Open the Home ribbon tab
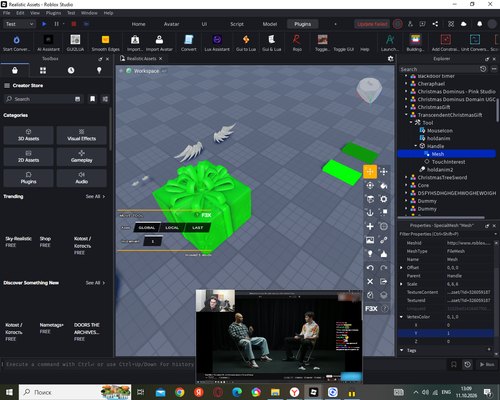 tap(138, 24)
